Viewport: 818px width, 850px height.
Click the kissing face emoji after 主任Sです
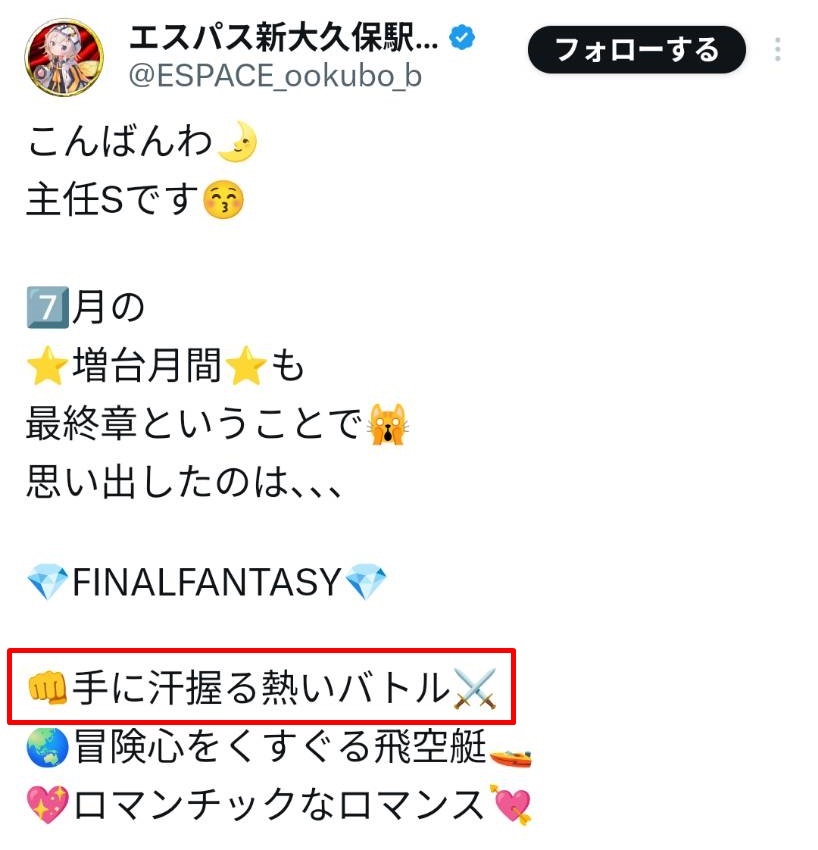223,199
